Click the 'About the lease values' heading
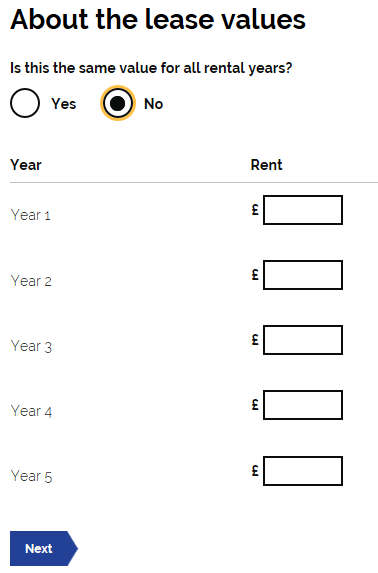378x573 pixels. (158, 19)
